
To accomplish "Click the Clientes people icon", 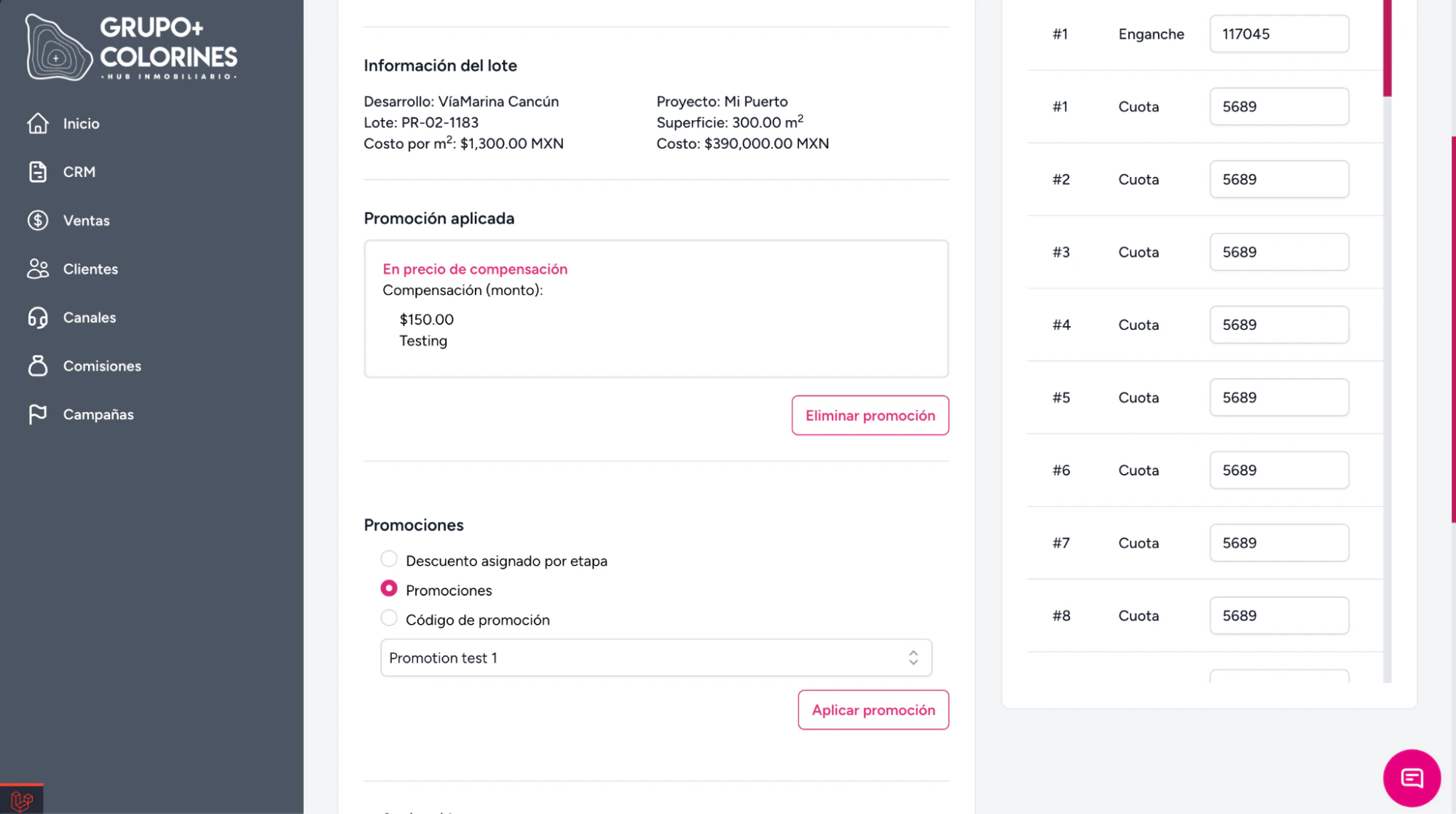I will 38,269.
